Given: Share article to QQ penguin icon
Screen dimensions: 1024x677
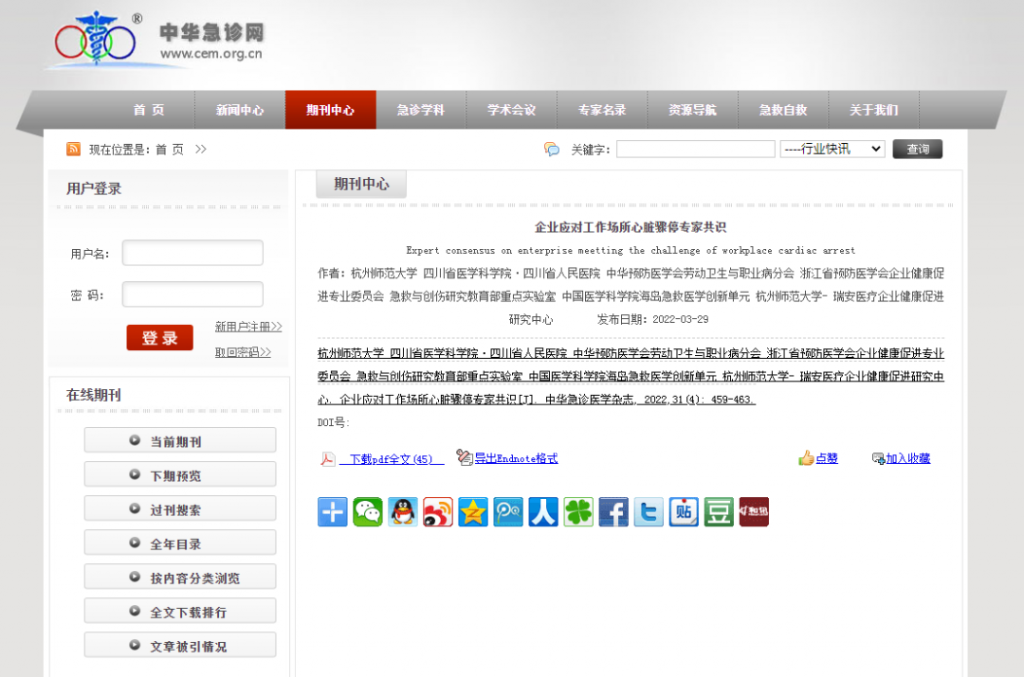Looking at the screenshot, I should [403, 512].
